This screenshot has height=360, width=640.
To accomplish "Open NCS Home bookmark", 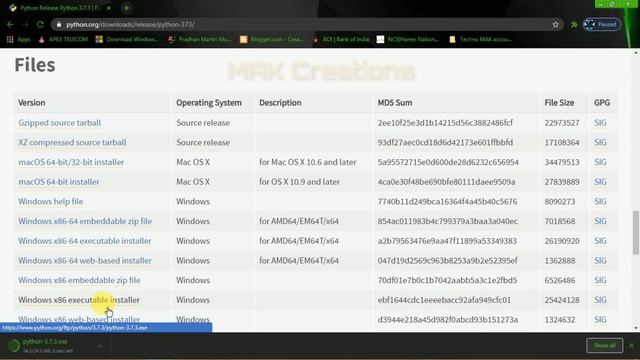I will tap(408, 39).
